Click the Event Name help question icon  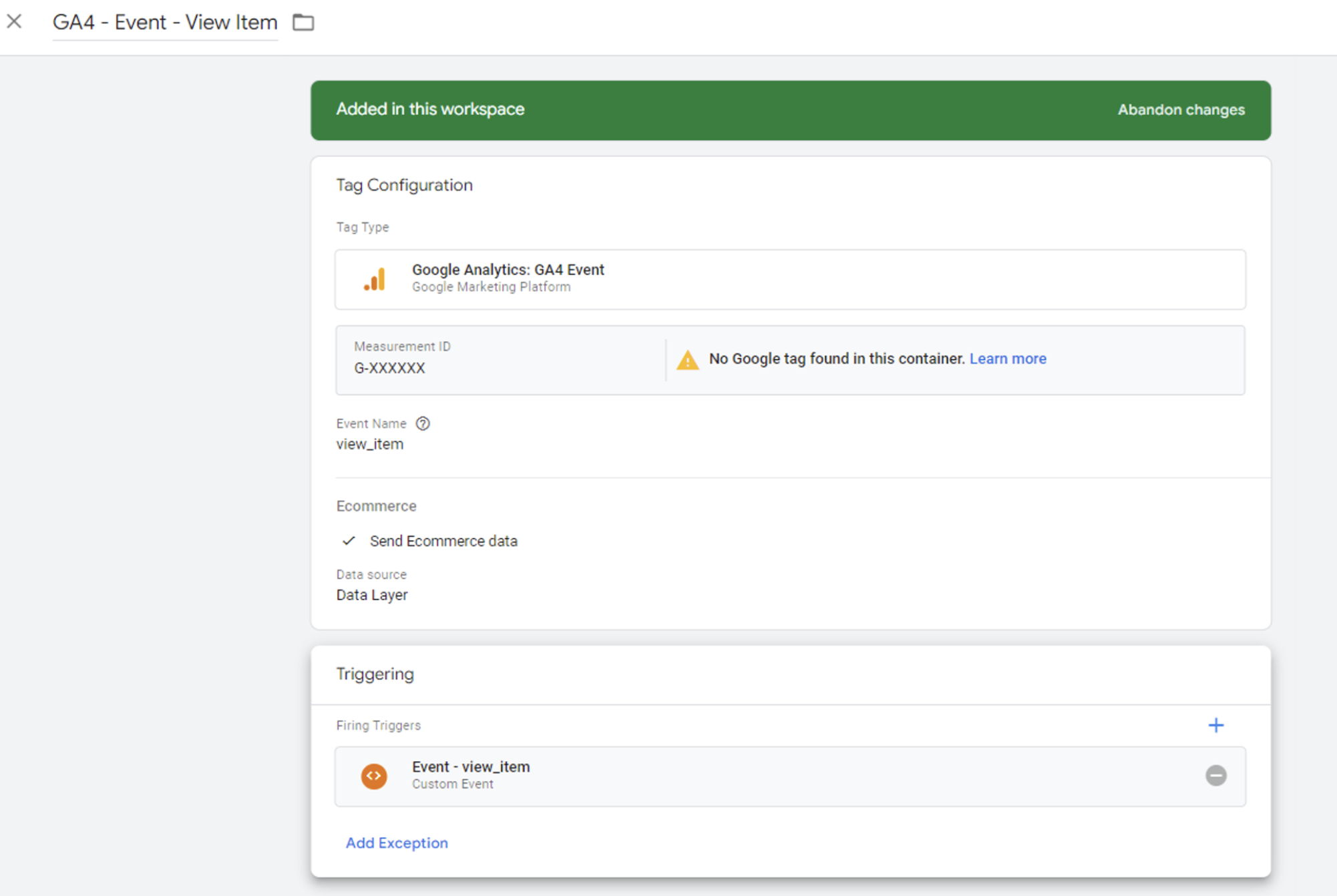423,423
